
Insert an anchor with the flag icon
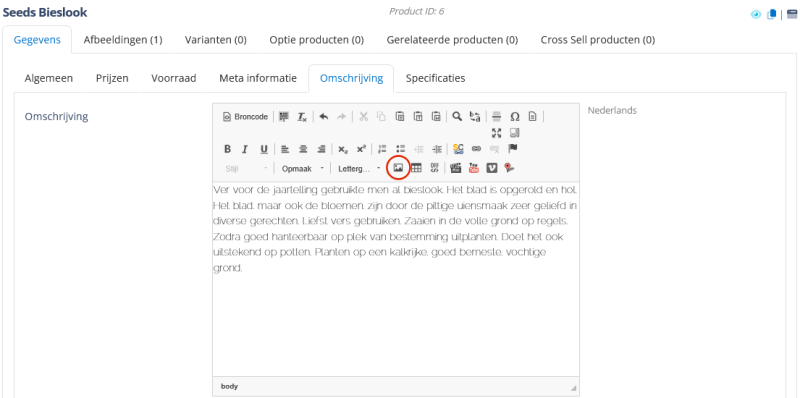pos(512,149)
